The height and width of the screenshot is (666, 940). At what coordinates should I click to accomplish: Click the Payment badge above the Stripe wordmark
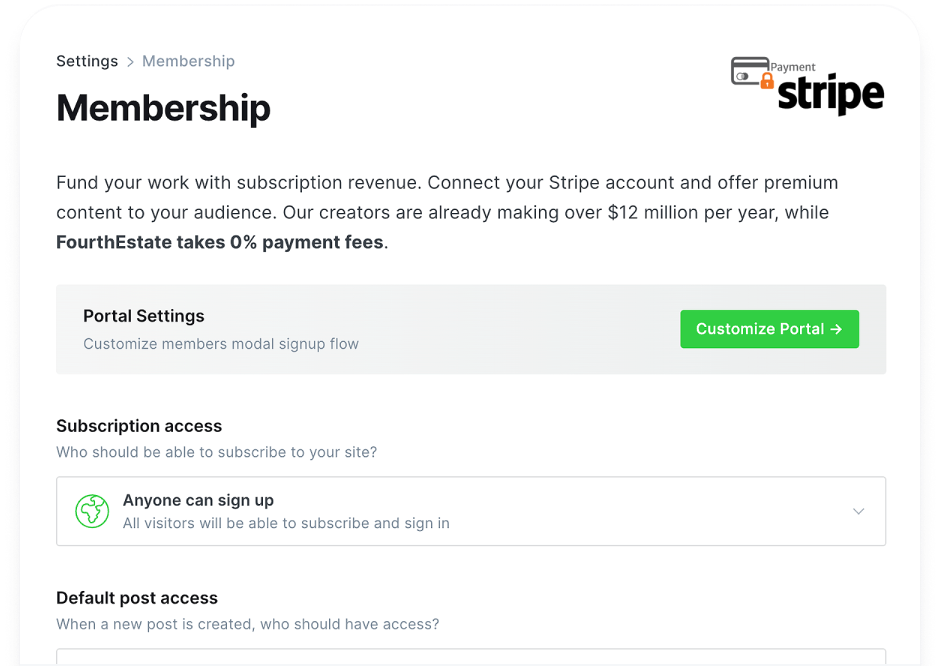pyautogui.click(x=792, y=67)
